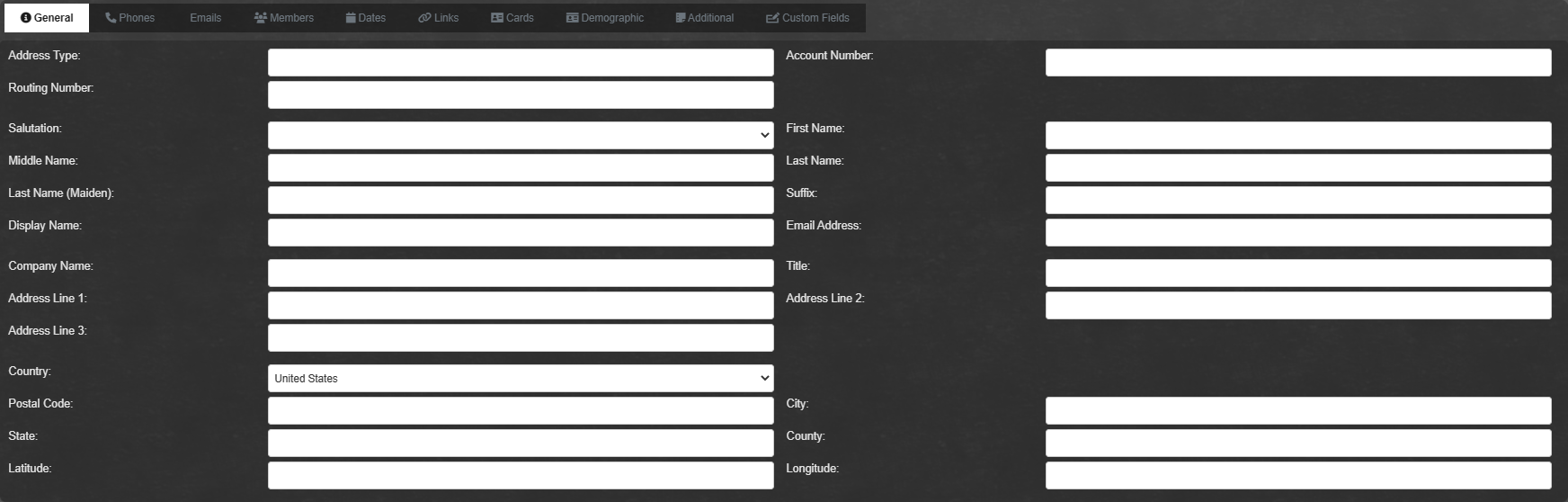The image size is (1568, 502).
Task: Click the Members people icon
Action: pos(261,18)
